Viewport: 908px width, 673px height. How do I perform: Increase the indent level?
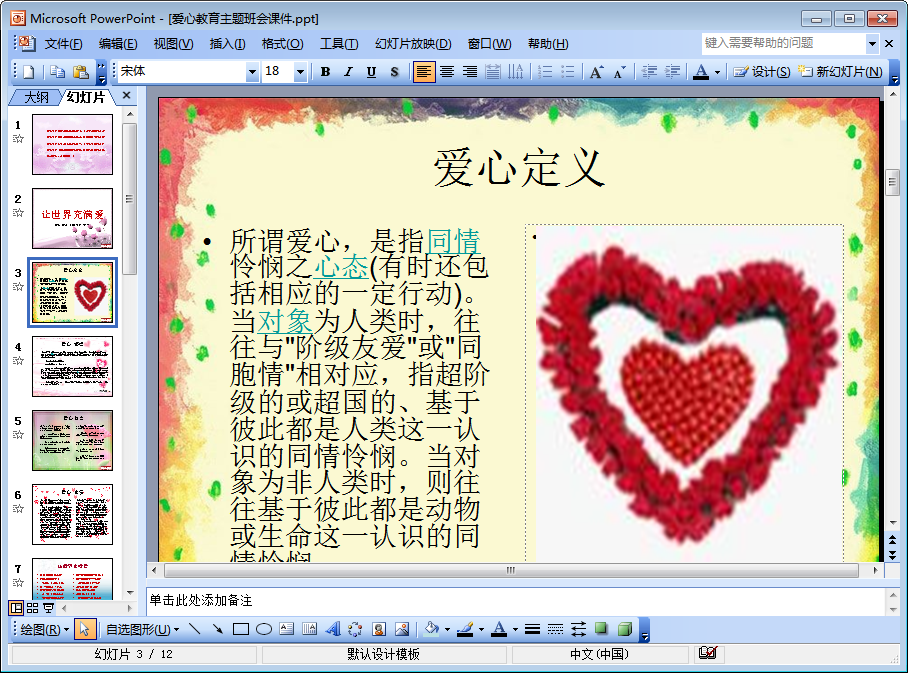(672, 72)
